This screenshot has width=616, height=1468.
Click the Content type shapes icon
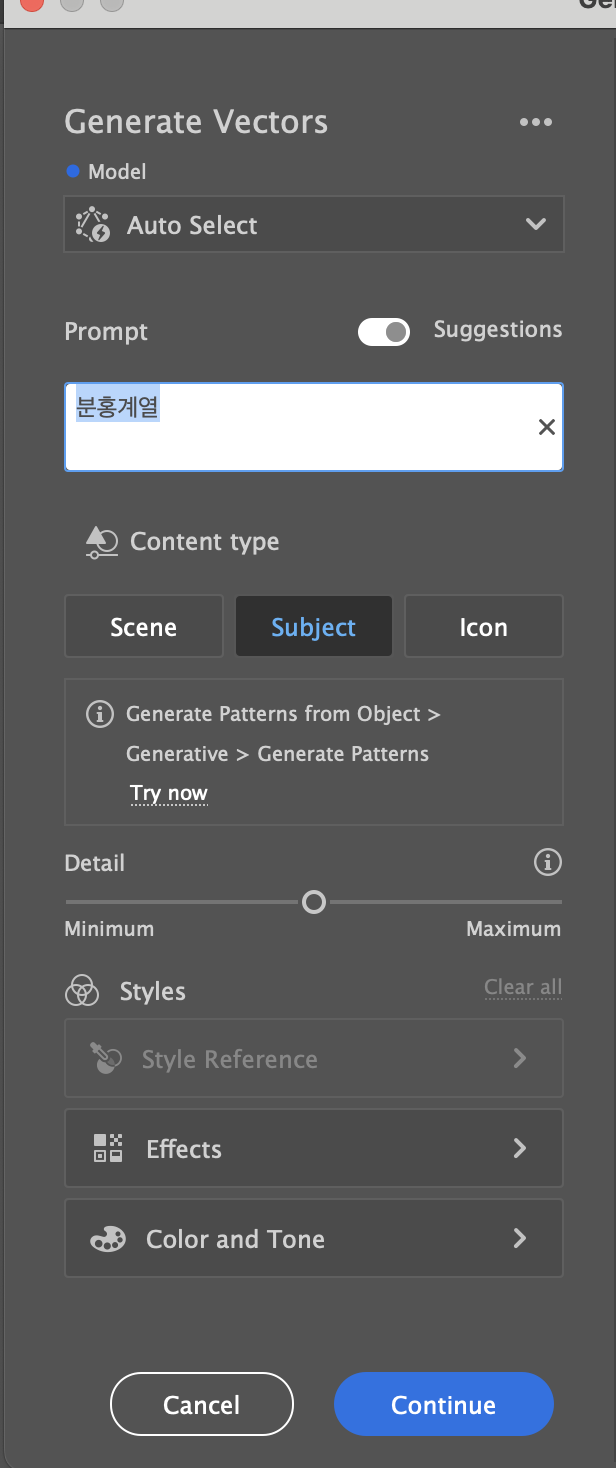[101, 542]
